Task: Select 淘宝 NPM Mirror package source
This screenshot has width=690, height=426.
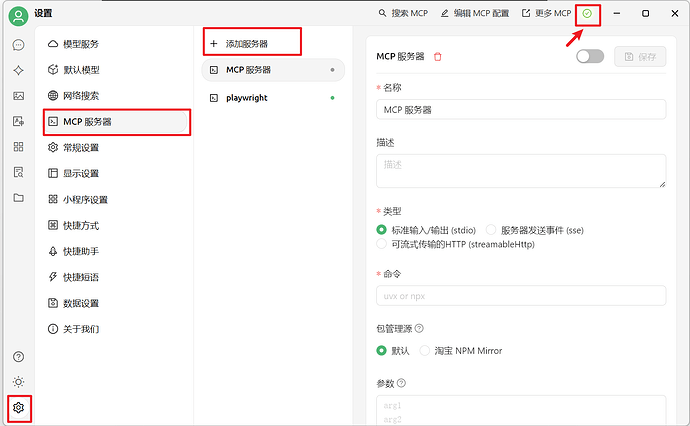Action: tap(461, 351)
